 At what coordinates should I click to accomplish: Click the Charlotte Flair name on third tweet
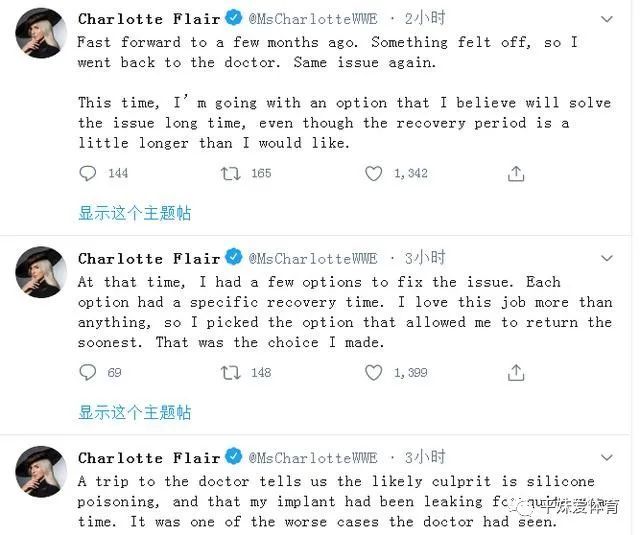tap(149, 457)
